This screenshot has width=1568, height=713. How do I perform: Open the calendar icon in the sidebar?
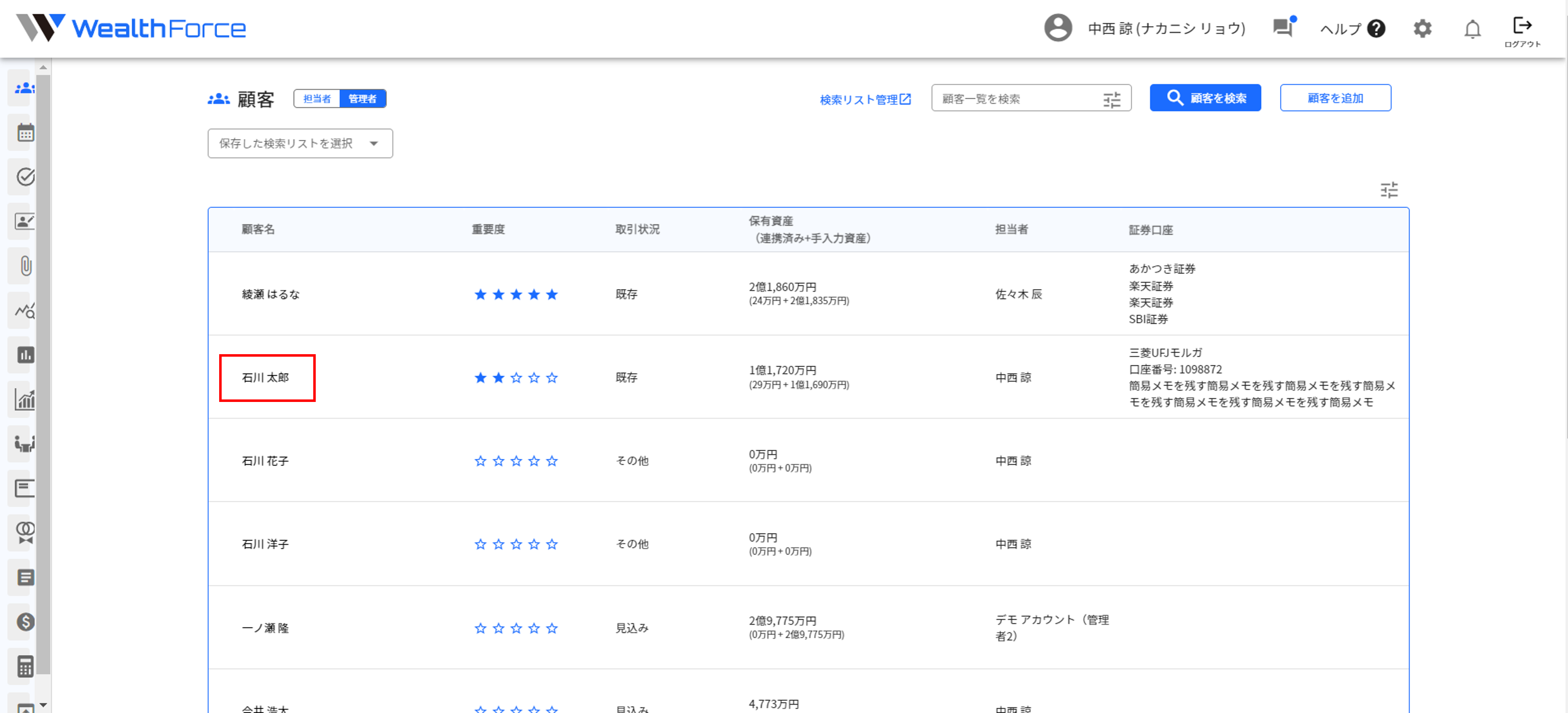25,133
